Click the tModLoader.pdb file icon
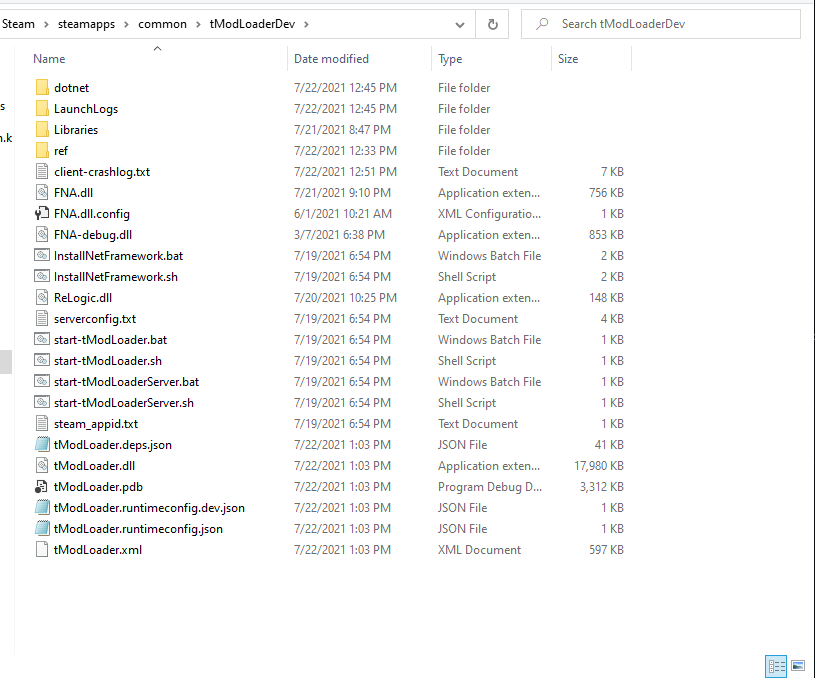The height and width of the screenshot is (678, 815). (x=42, y=487)
